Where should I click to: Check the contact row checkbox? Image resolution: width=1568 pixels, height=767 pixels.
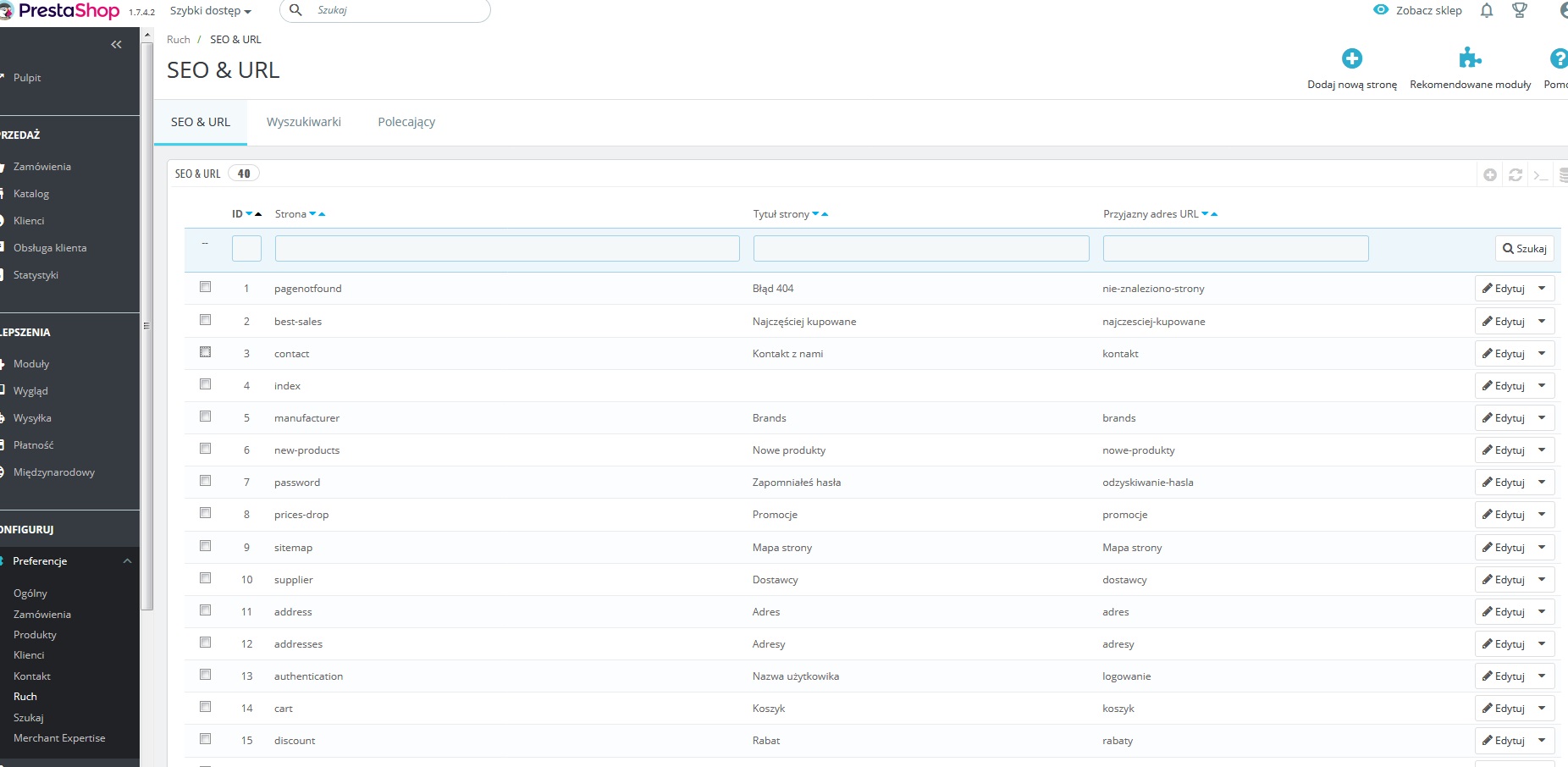[205, 352]
